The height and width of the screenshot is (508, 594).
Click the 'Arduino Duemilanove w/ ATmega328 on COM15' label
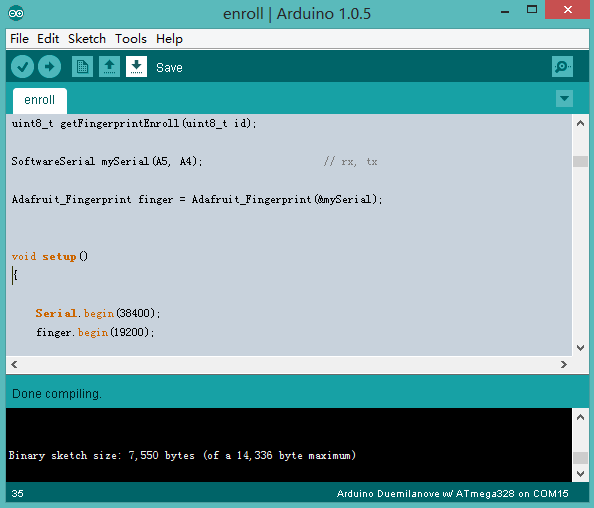452,494
